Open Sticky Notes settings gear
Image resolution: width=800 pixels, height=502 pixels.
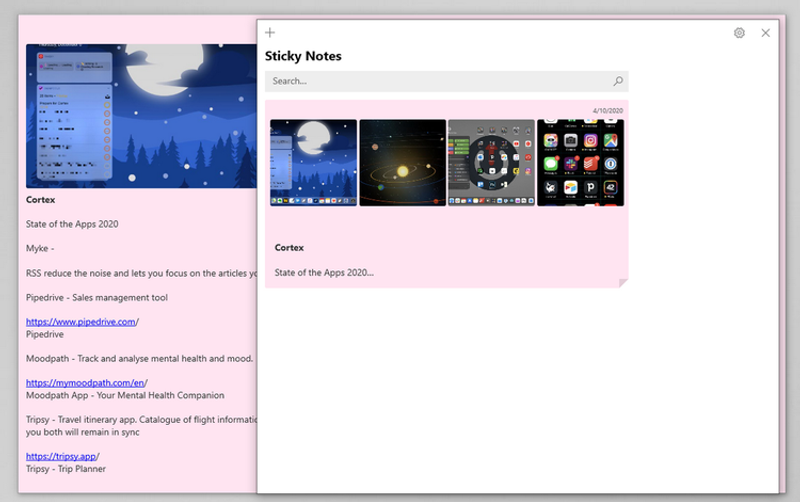pyautogui.click(x=739, y=33)
